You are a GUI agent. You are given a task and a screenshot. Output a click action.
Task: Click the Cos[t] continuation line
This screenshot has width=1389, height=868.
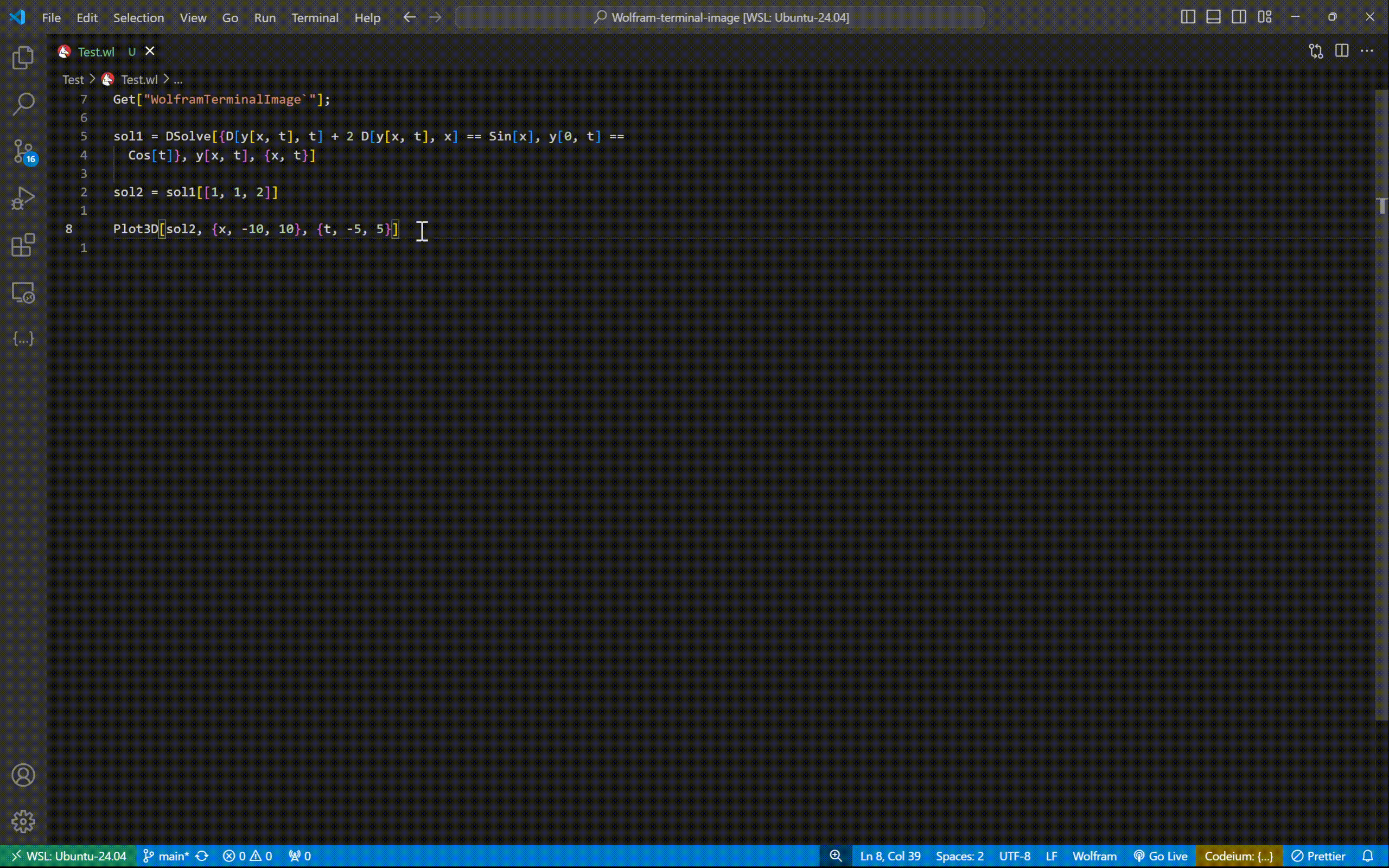[x=221, y=155]
